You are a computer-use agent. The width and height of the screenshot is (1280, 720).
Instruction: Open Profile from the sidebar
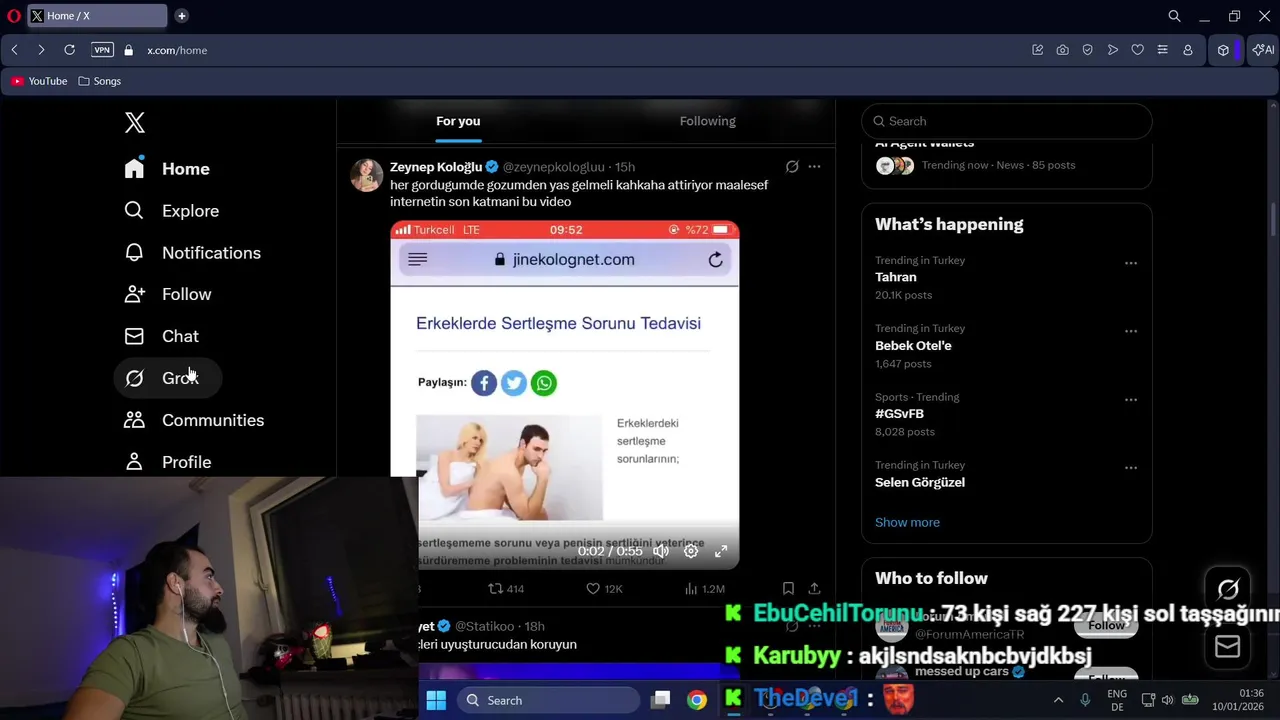(167, 462)
